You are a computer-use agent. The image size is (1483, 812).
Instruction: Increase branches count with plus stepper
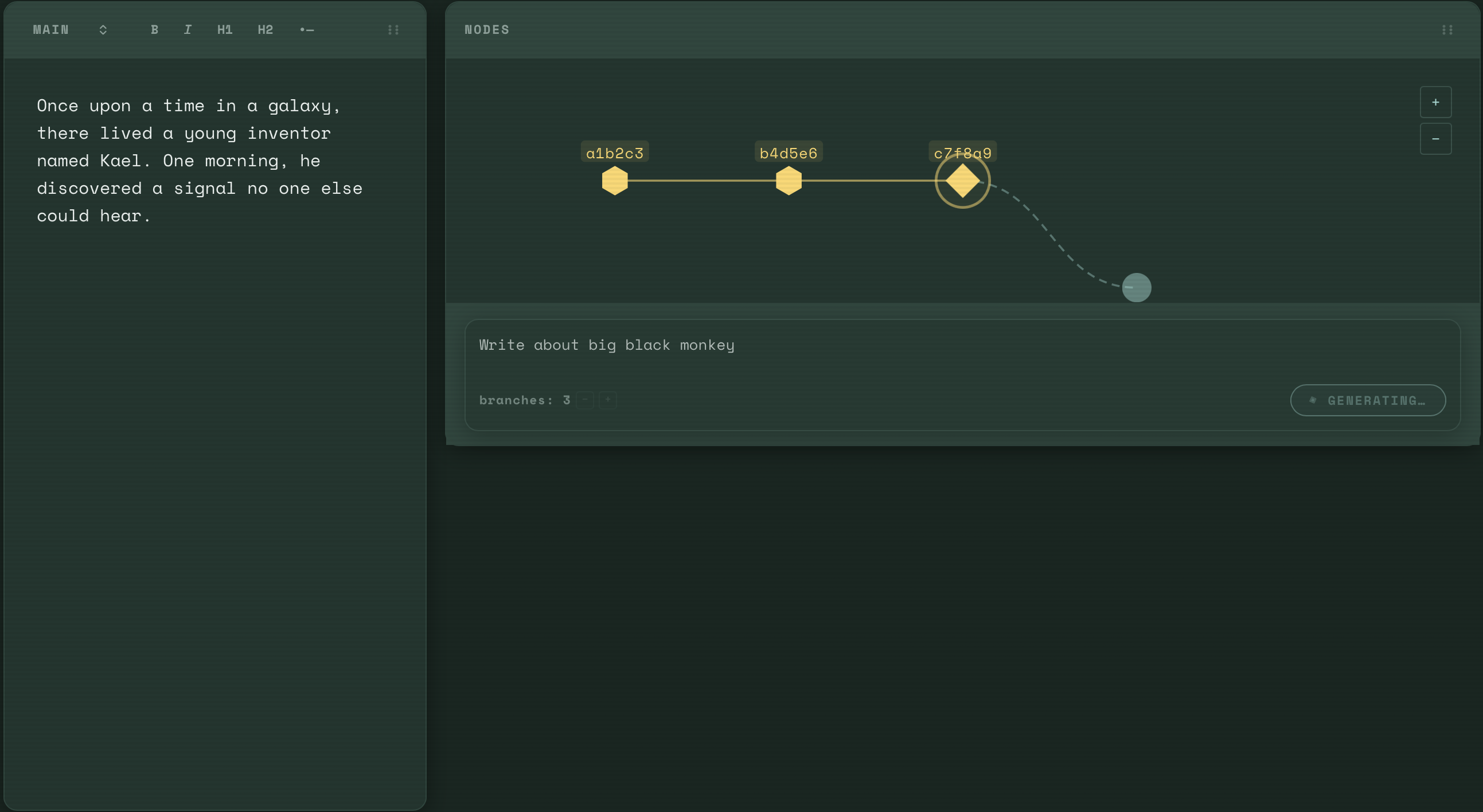[x=607, y=399]
